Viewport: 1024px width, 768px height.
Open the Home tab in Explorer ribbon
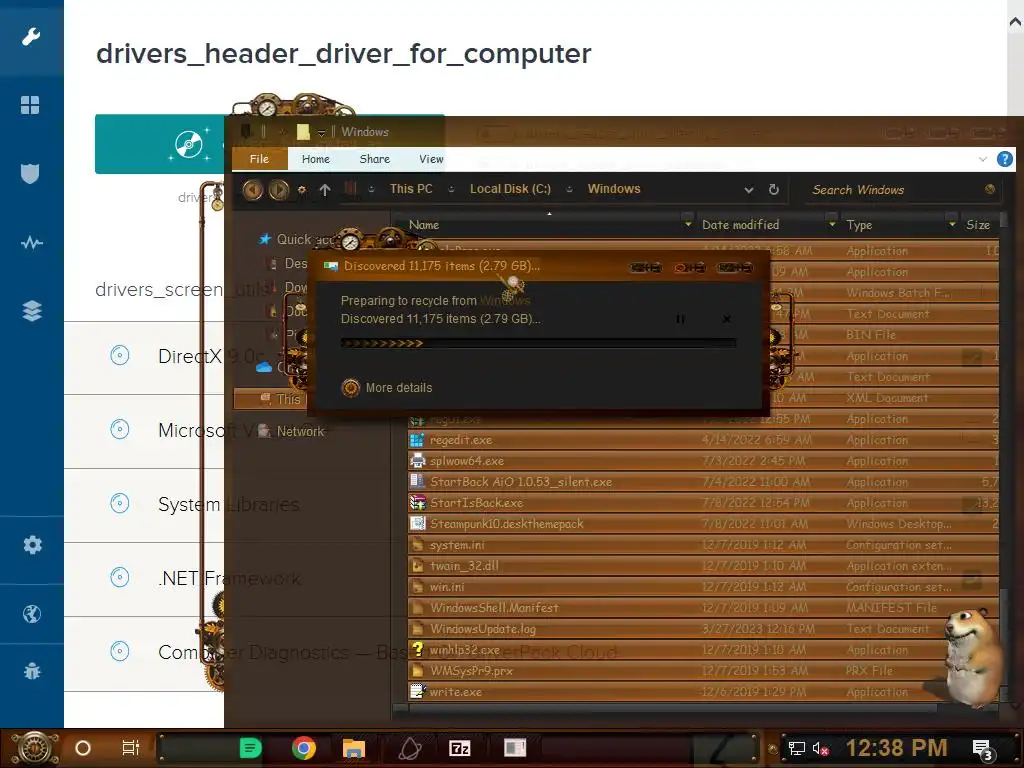pyautogui.click(x=316, y=159)
